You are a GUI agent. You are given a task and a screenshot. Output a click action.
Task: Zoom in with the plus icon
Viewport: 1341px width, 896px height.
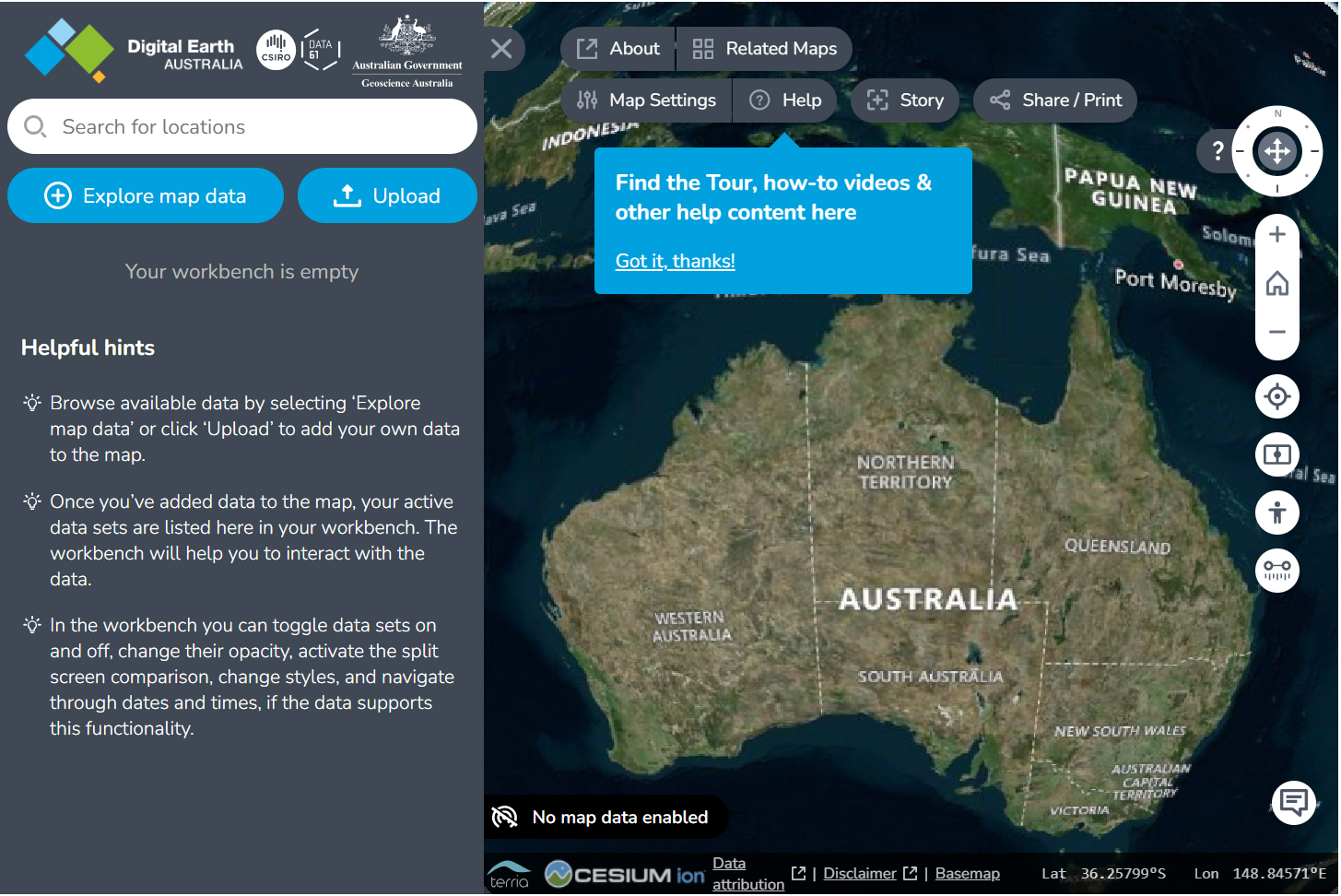(x=1276, y=234)
